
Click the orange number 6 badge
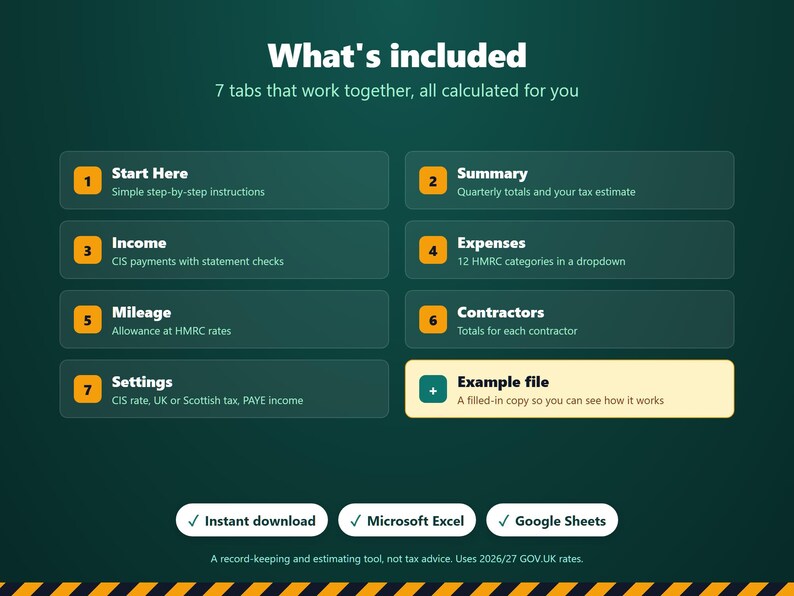pyautogui.click(x=433, y=320)
